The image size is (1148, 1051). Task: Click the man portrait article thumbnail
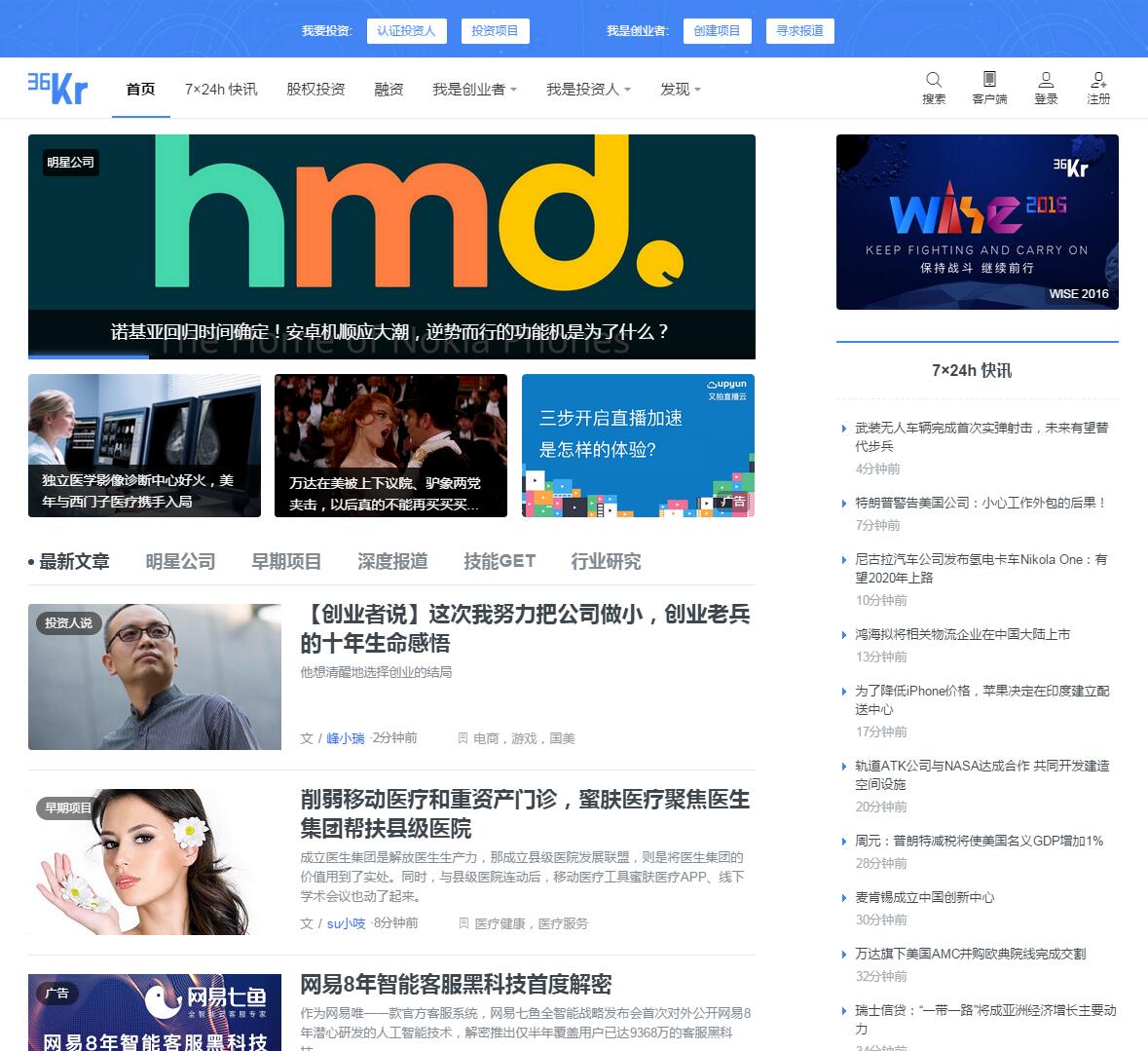tap(155, 677)
